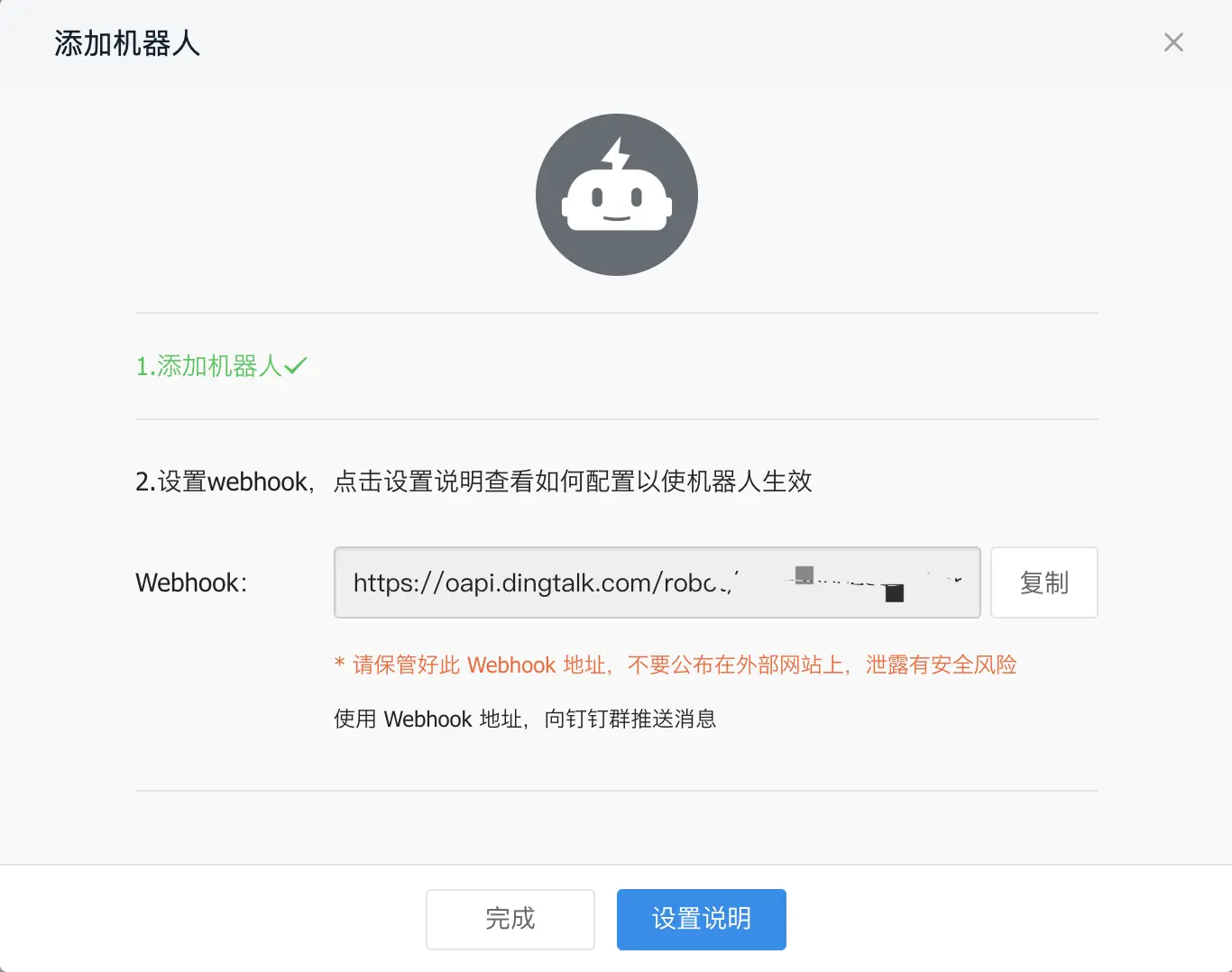Click the dialog title 添加机器人
Viewport: 1232px width, 972px height.
coord(126,42)
